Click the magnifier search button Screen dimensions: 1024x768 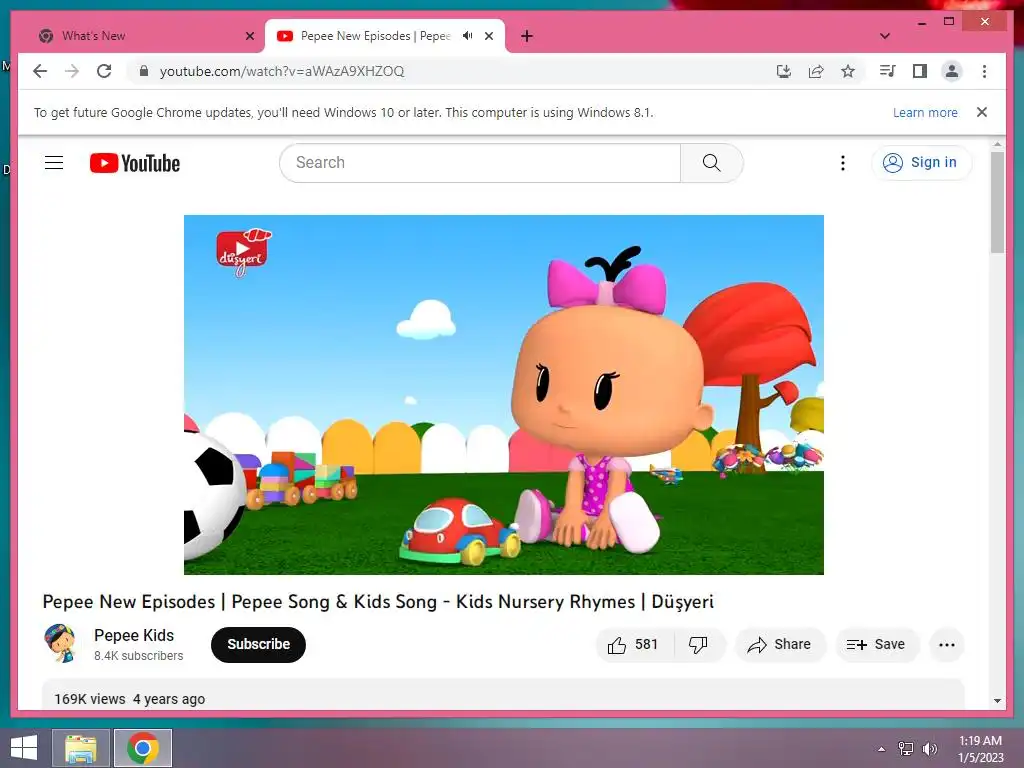[712, 163]
